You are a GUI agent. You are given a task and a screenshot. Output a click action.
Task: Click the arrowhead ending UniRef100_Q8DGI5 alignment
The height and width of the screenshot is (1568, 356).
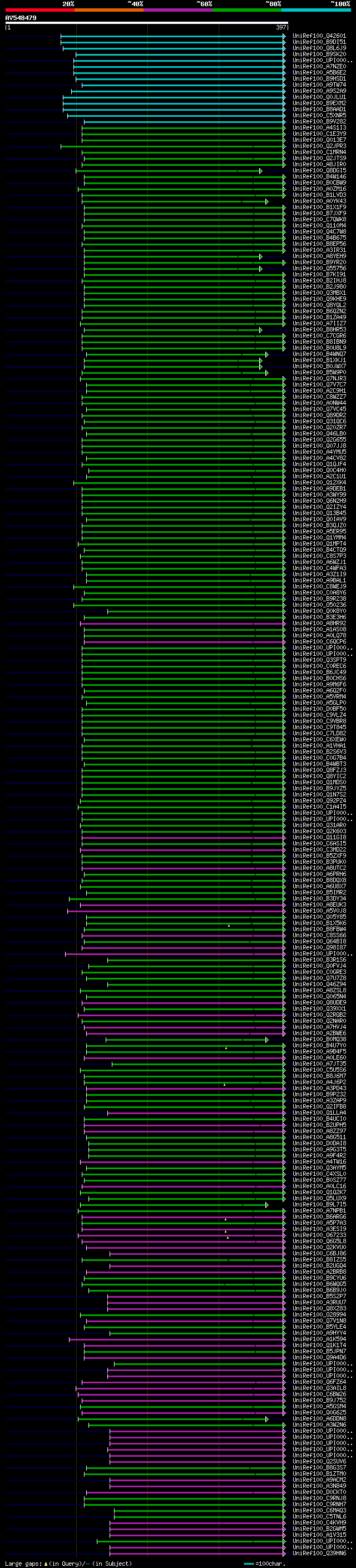click(260, 171)
